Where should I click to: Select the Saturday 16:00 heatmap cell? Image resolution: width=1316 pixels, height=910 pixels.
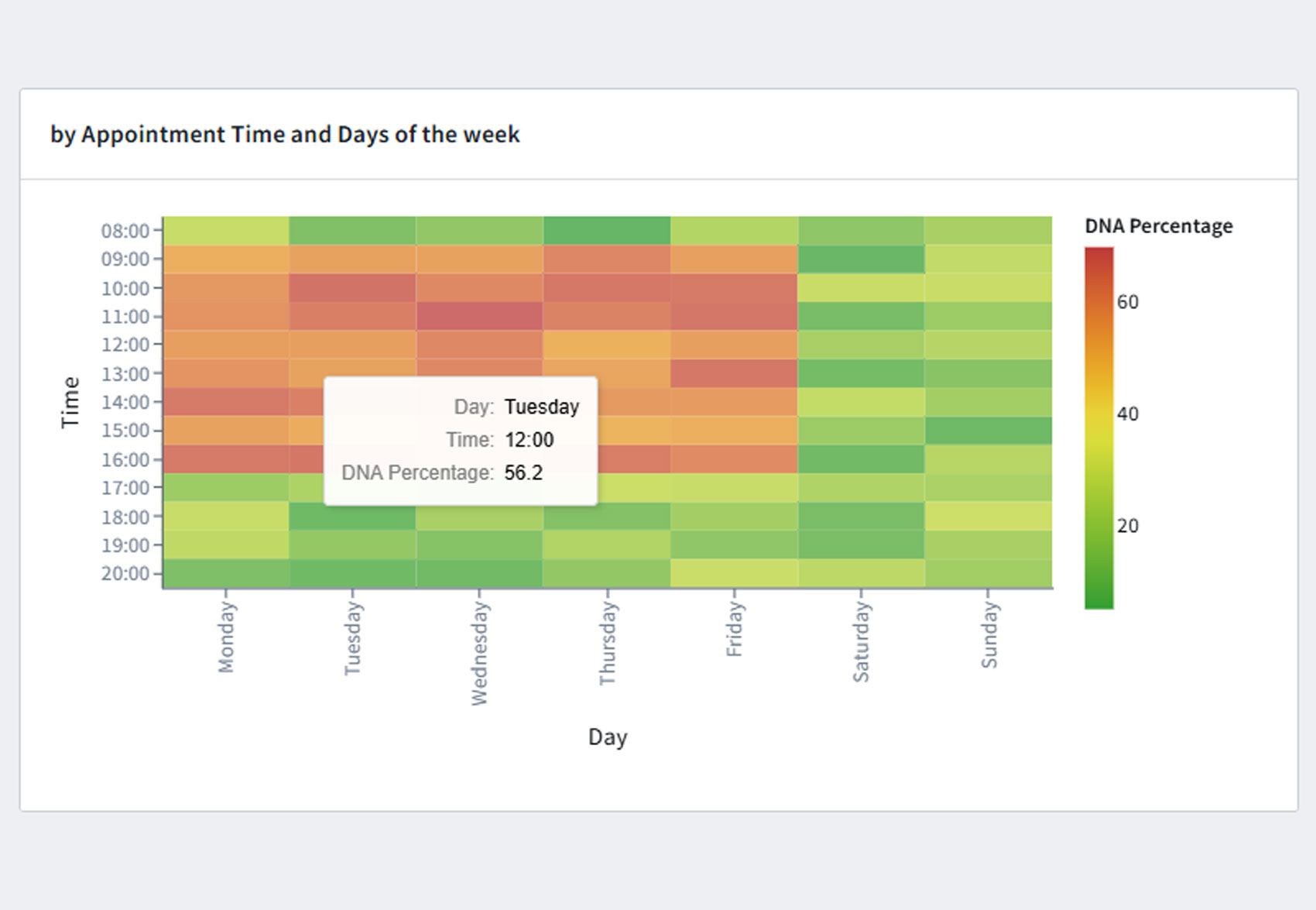861,459
